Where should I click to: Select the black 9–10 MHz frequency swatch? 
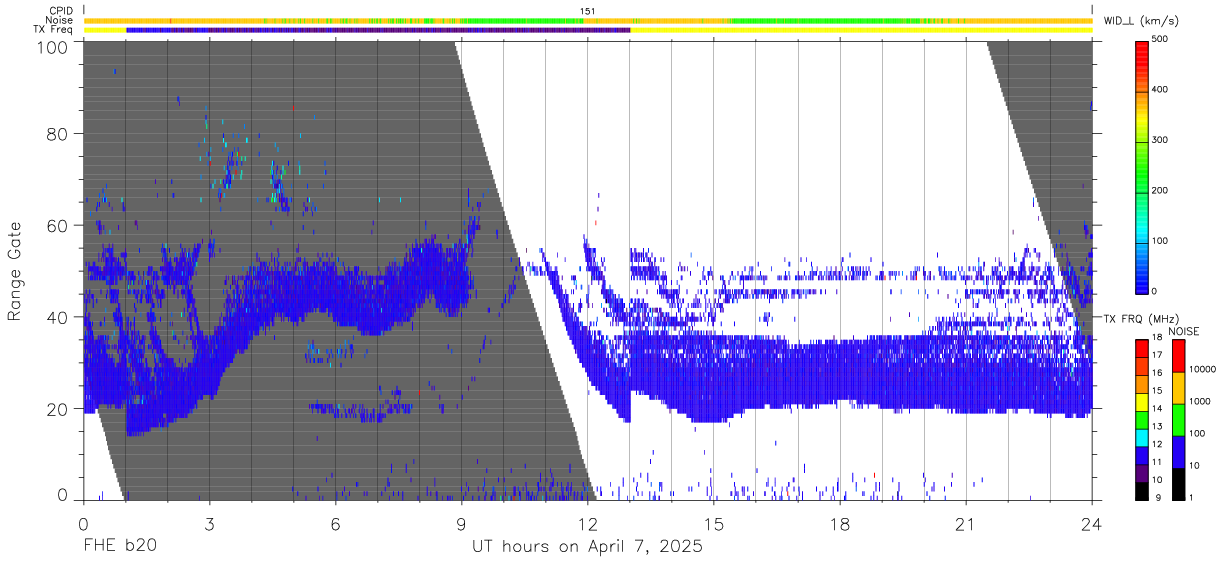1142,490
